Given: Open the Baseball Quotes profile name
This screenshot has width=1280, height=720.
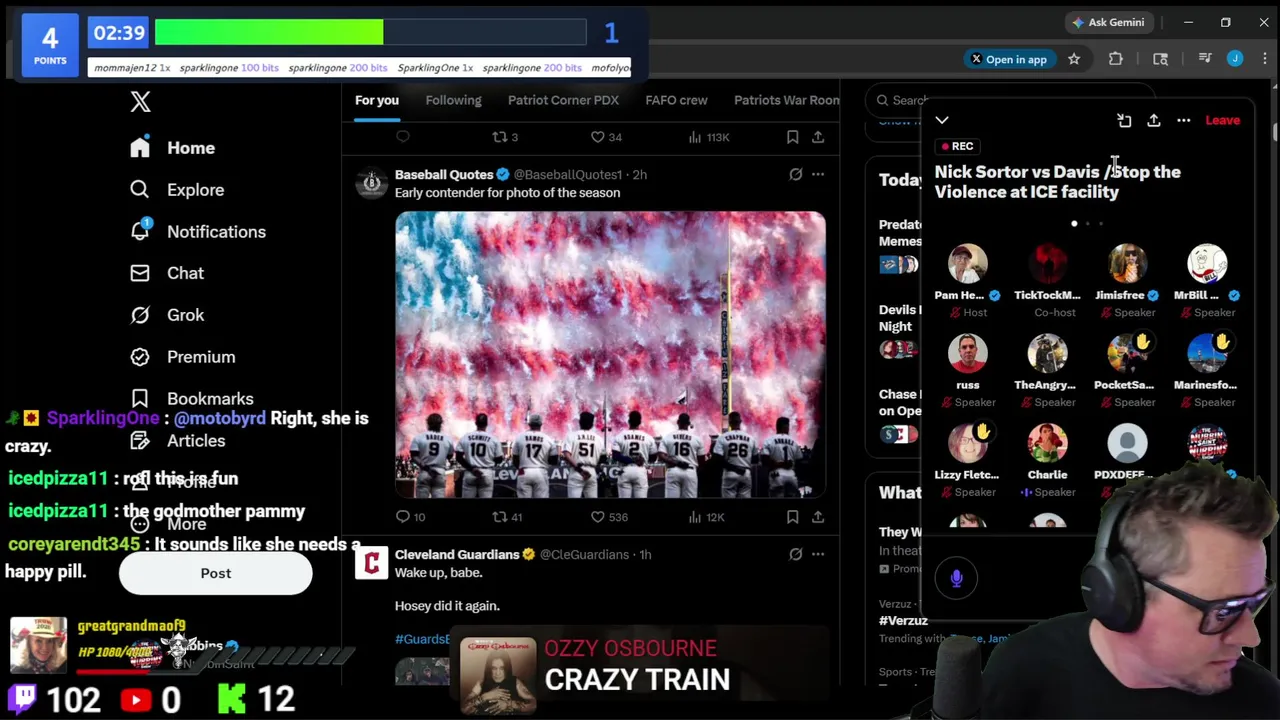Looking at the screenshot, I should (444, 175).
